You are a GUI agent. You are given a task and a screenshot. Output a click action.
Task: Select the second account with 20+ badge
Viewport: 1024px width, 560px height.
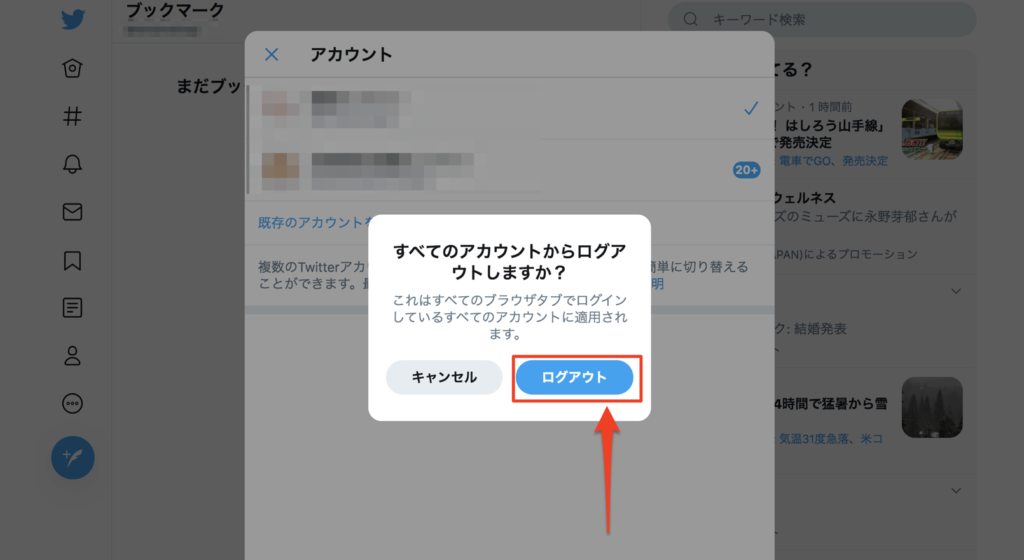click(509, 169)
